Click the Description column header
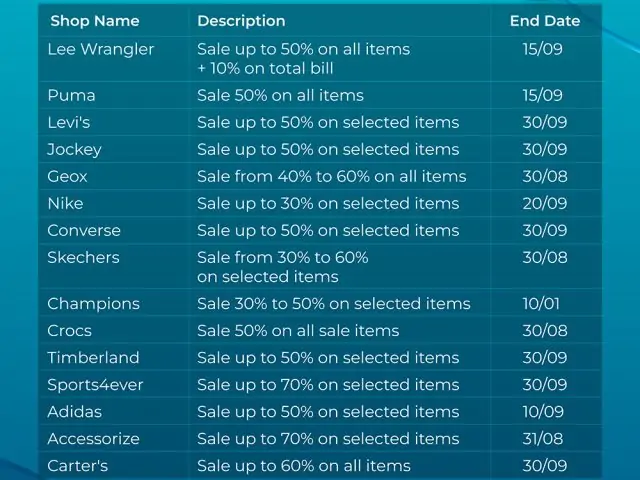Screen dimensions: 640x480 click(x=241, y=21)
